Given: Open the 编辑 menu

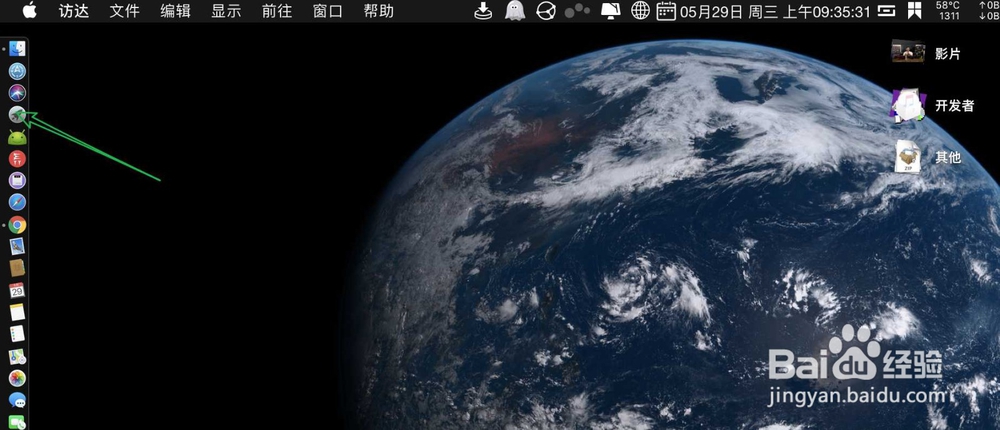Looking at the screenshot, I should click(x=175, y=11).
